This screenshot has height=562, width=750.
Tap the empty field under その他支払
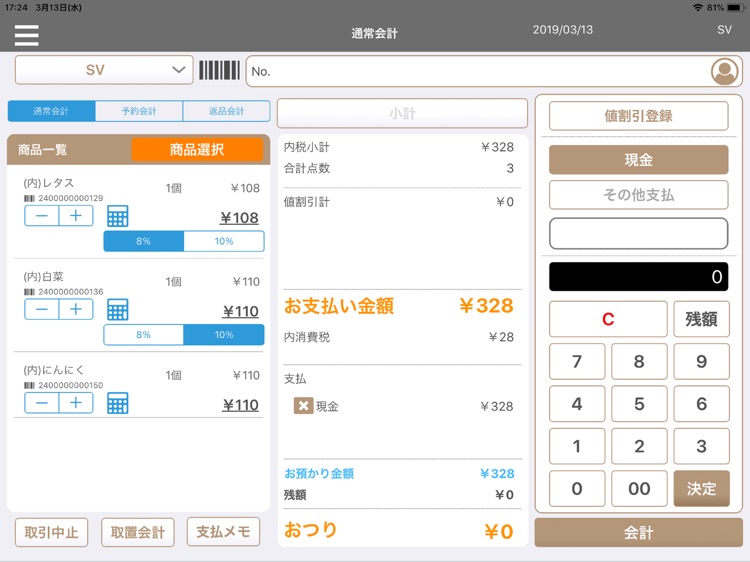point(639,233)
